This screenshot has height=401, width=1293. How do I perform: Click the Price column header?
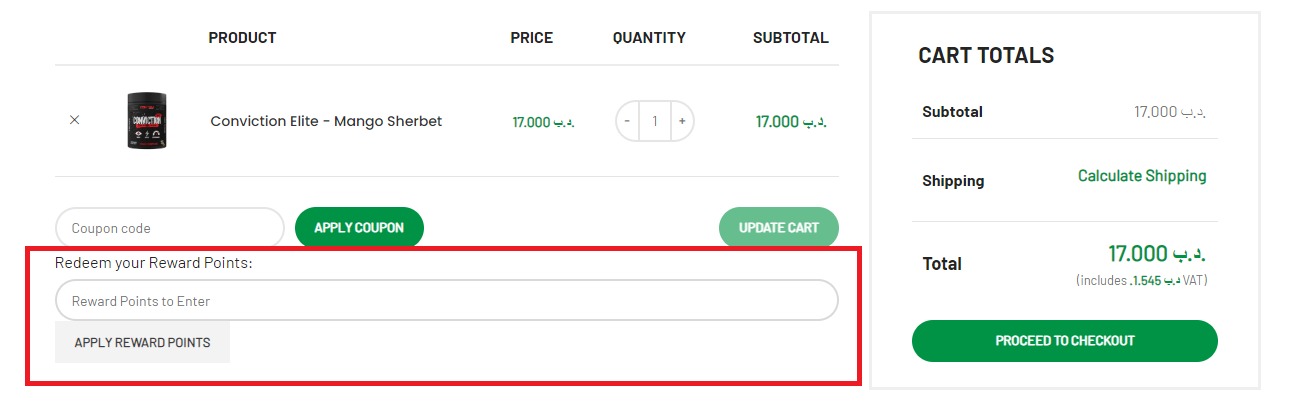[x=531, y=38]
